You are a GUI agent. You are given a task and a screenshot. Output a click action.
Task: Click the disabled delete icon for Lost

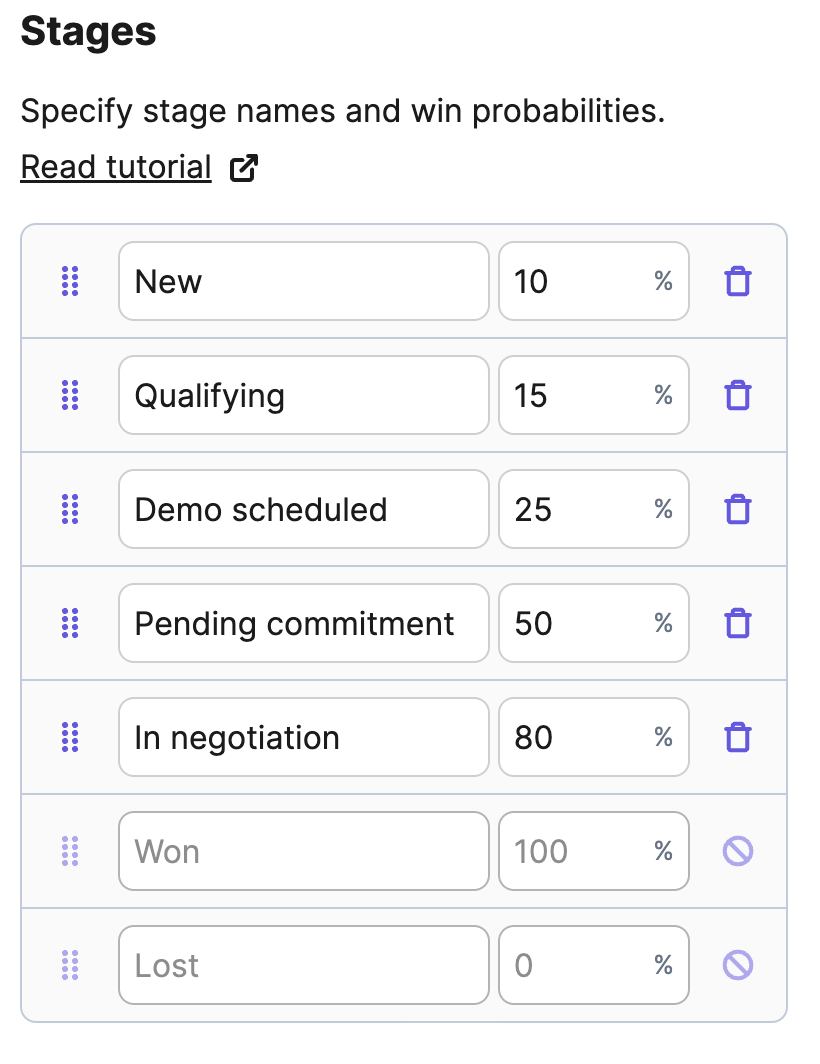point(738,965)
